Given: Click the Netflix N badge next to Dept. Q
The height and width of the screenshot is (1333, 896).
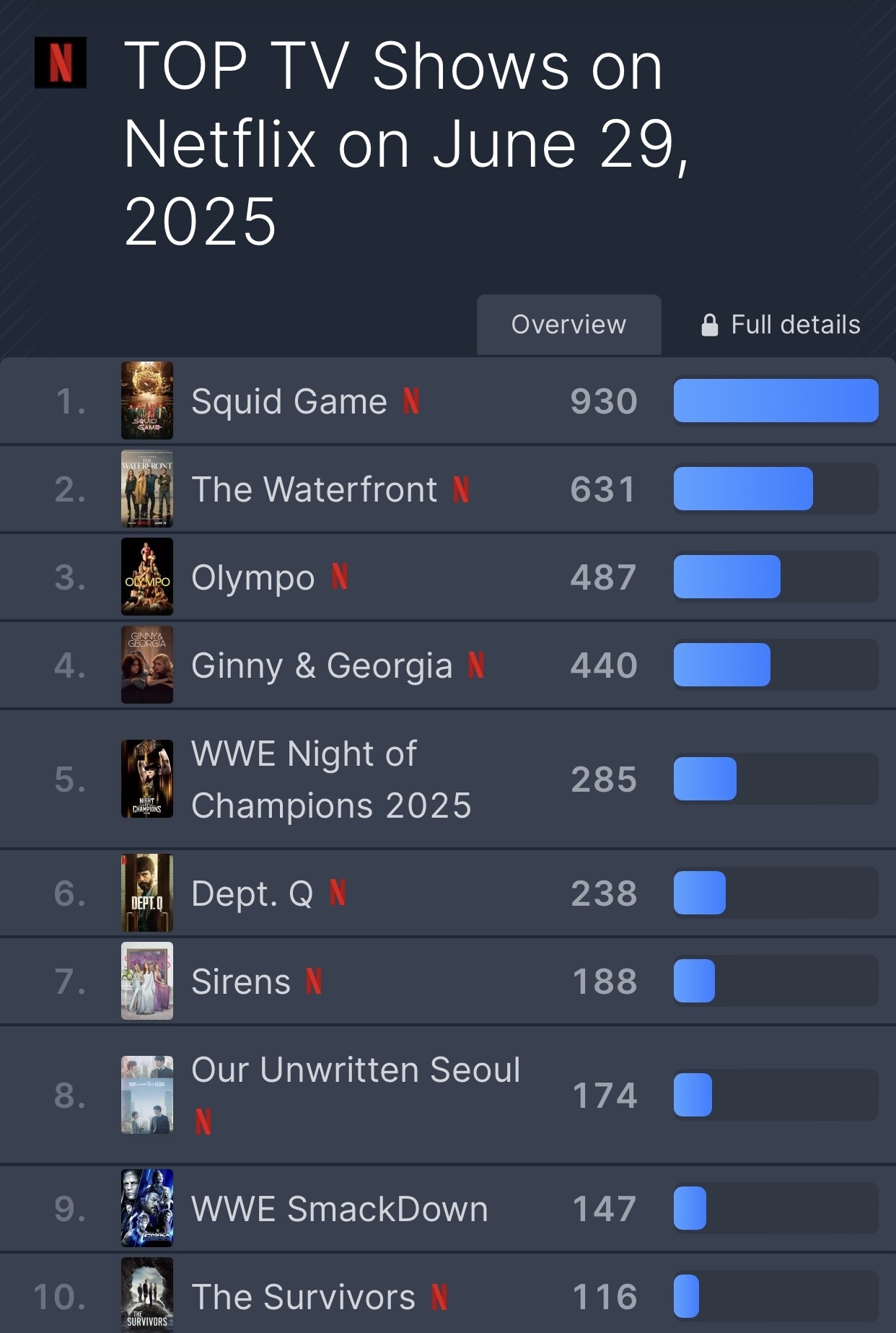Looking at the screenshot, I should [x=338, y=893].
